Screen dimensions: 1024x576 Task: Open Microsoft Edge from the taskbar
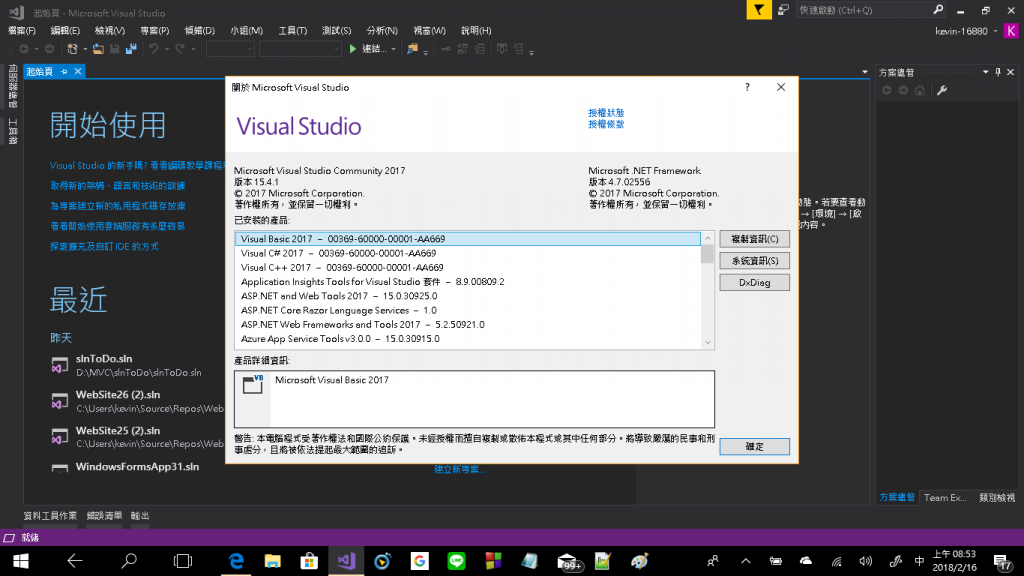coord(236,561)
